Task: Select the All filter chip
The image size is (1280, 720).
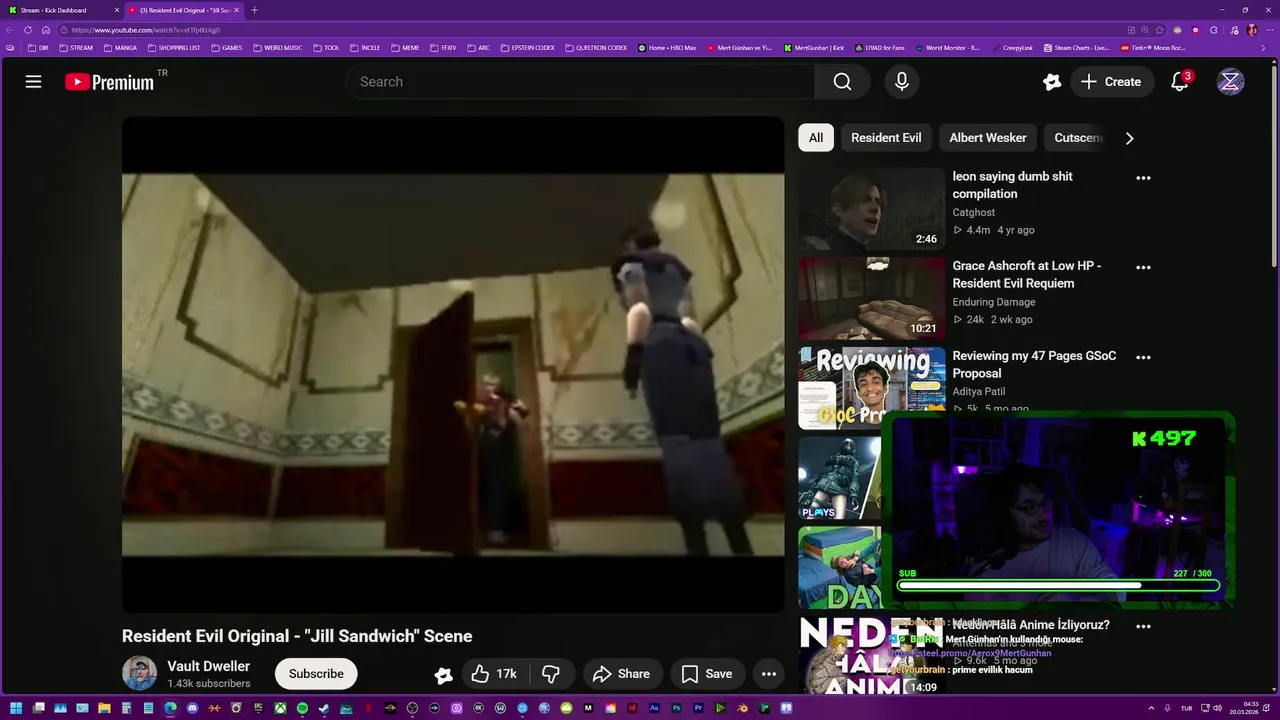Action: pyautogui.click(x=816, y=138)
